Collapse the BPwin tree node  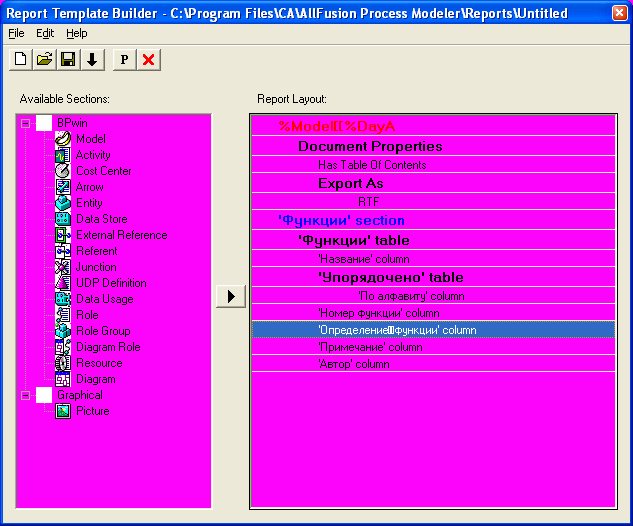click(x=25, y=123)
